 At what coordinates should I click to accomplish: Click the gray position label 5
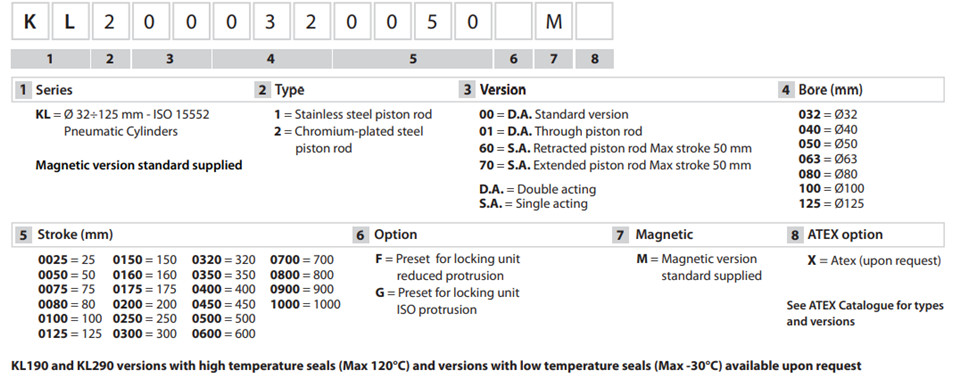[x=413, y=59]
